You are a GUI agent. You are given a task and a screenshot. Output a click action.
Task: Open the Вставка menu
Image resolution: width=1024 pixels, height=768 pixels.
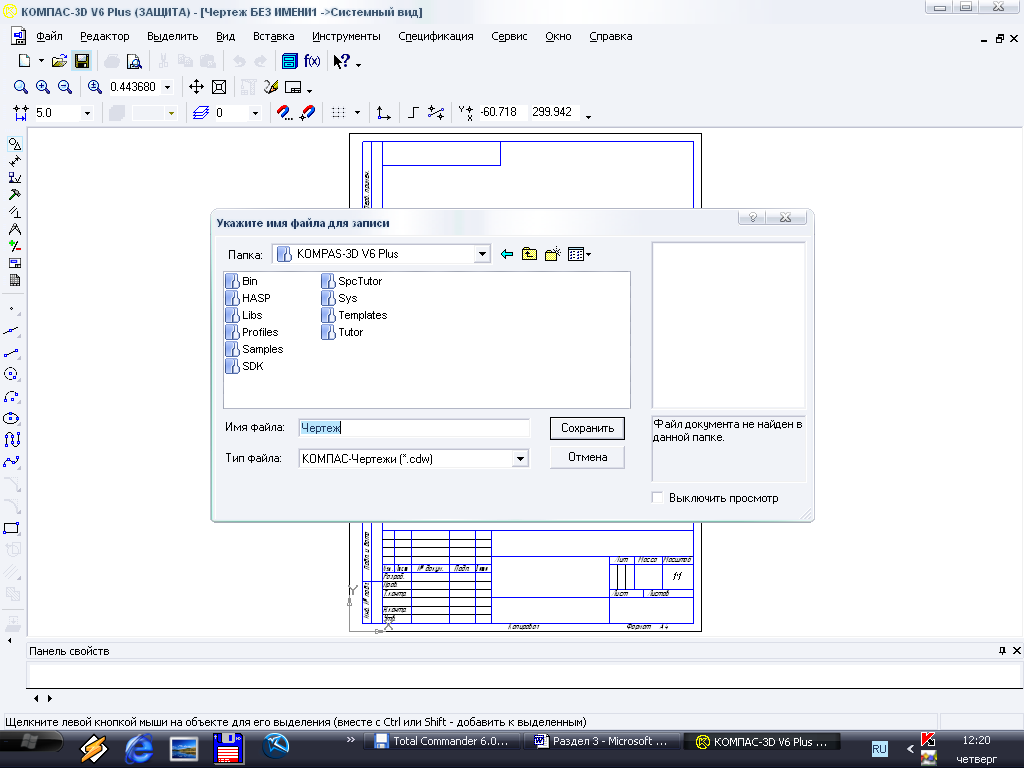tap(274, 36)
